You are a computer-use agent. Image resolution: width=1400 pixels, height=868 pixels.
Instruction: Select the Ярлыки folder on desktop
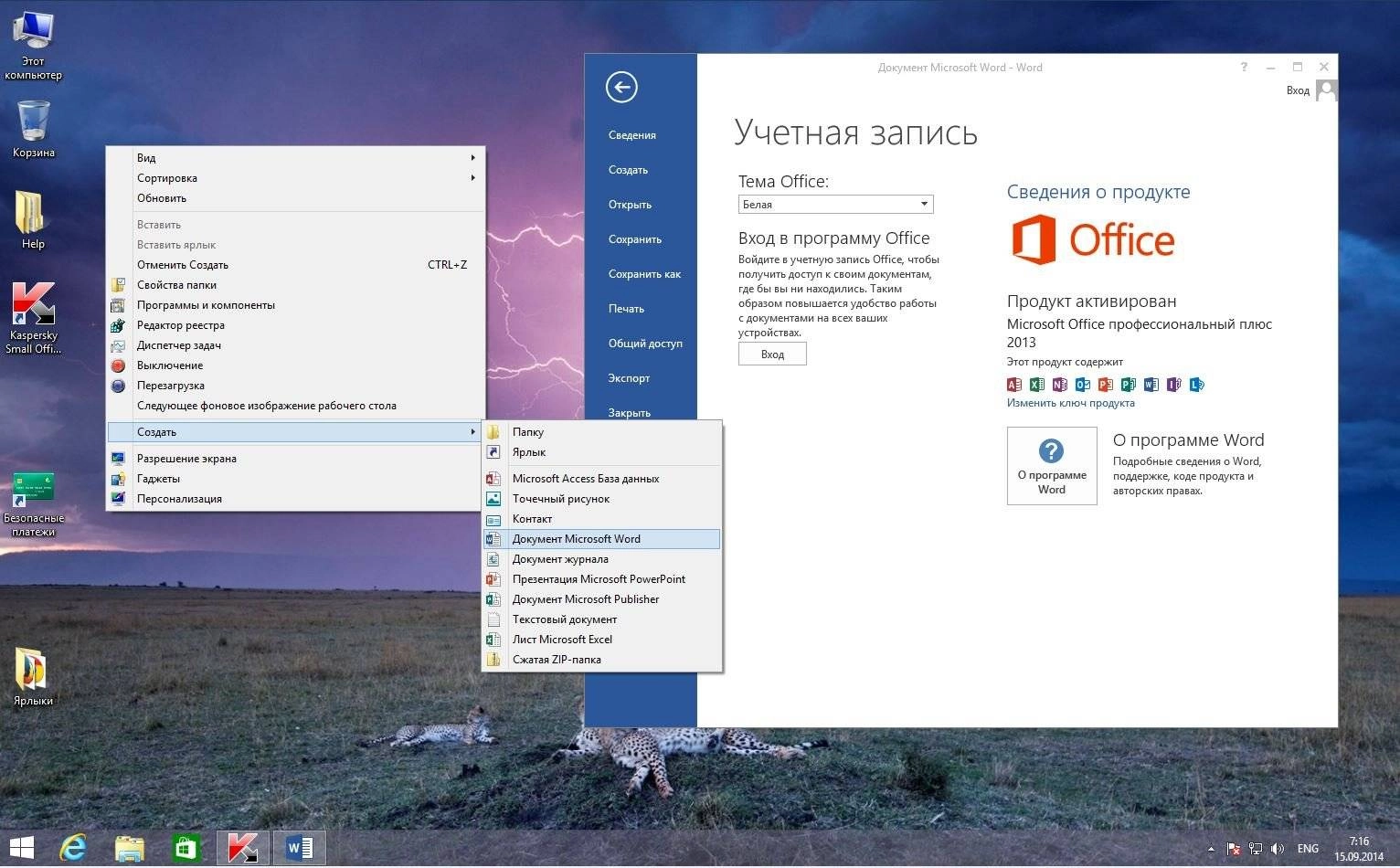pyautogui.click(x=33, y=677)
